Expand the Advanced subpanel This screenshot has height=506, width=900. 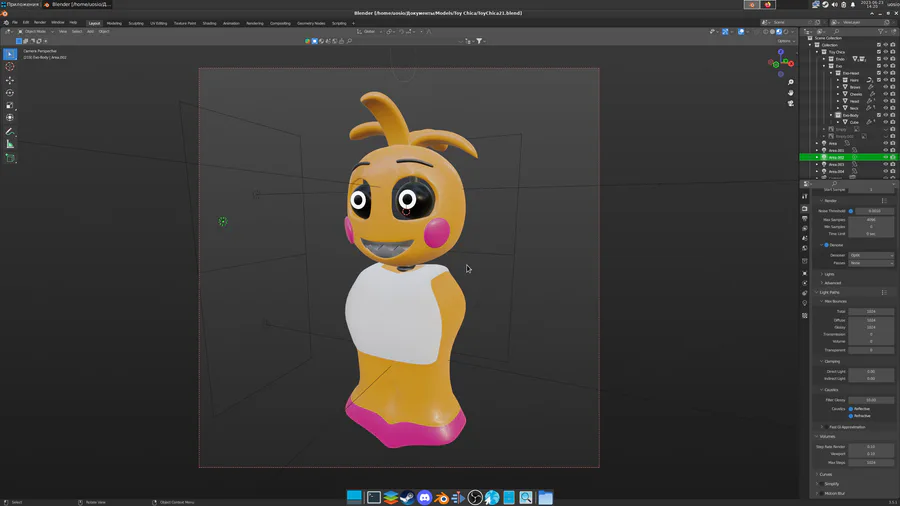(x=830, y=283)
